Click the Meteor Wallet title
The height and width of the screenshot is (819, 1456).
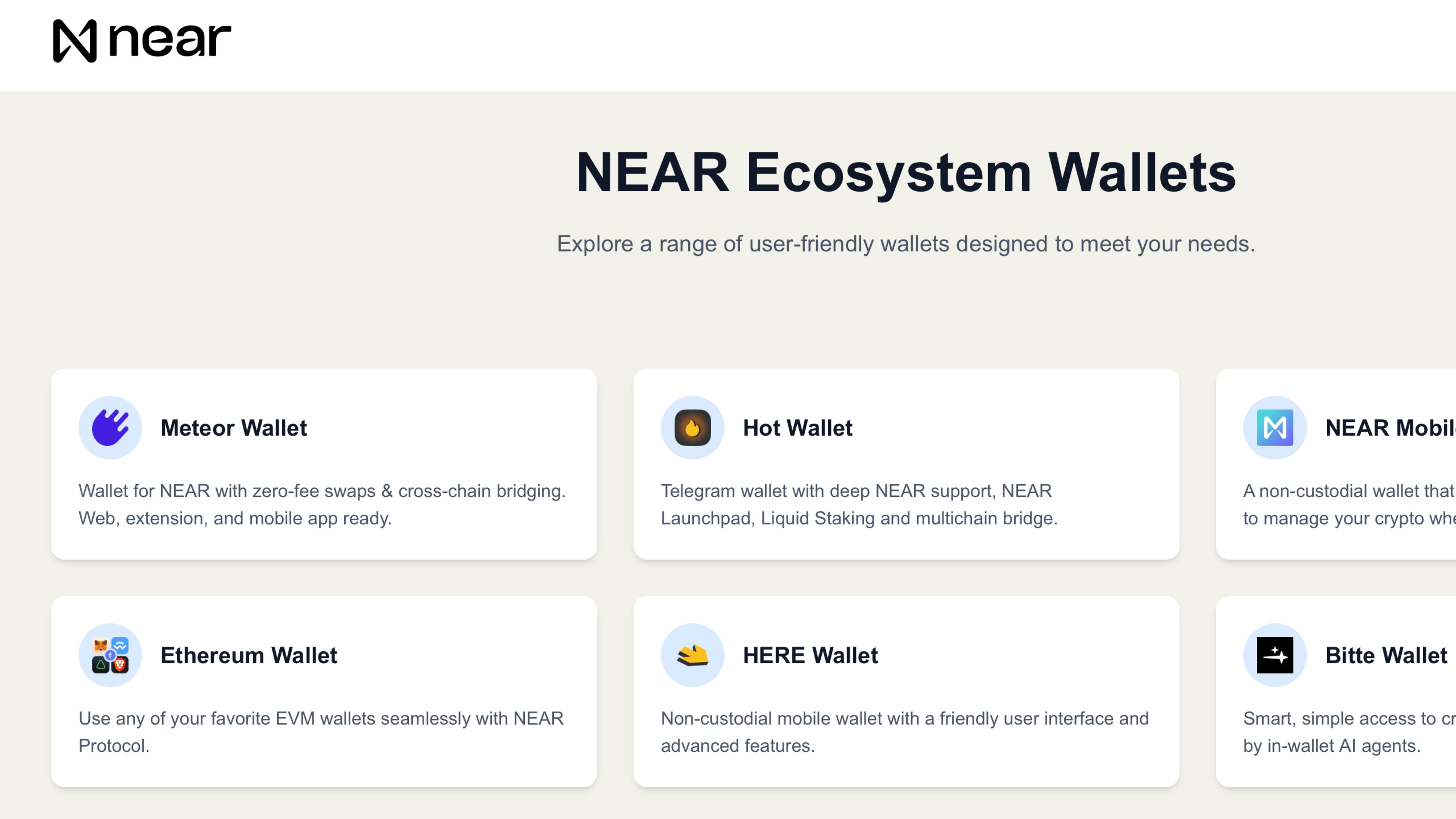coord(234,428)
